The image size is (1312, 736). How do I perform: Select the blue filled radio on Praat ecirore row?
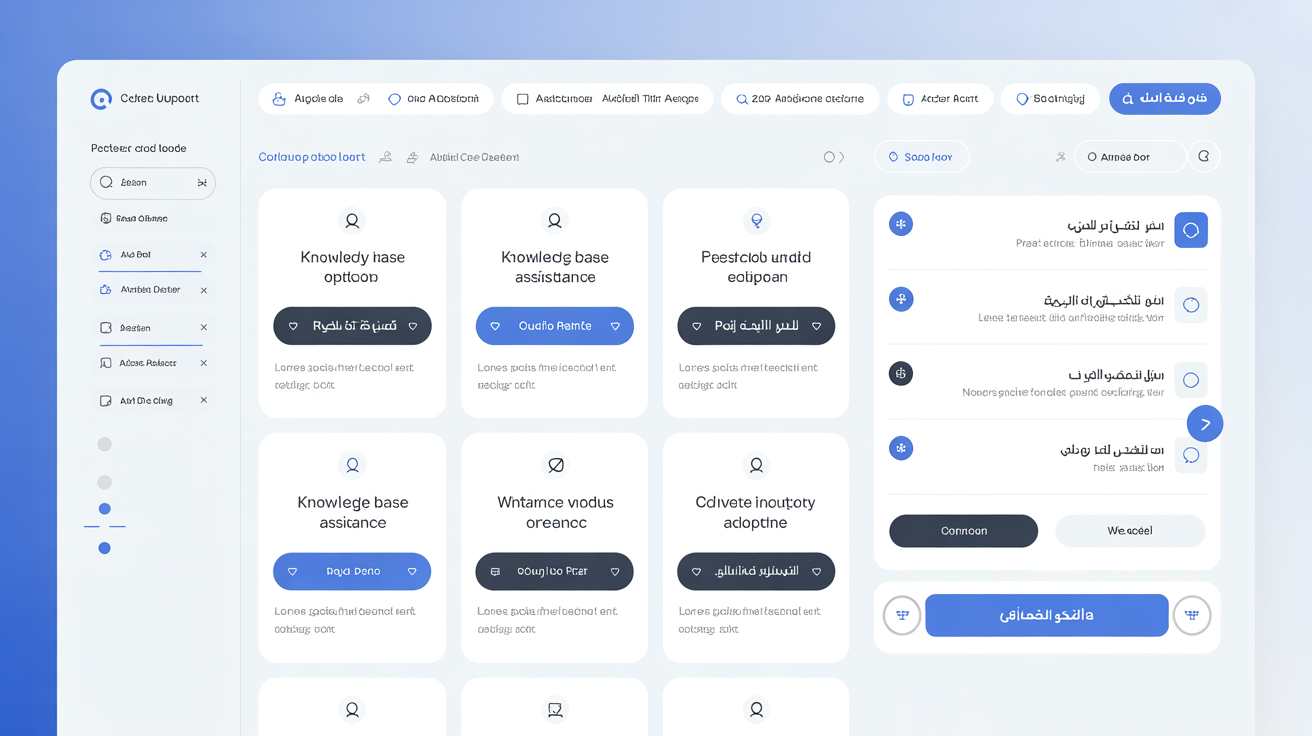[1191, 230]
